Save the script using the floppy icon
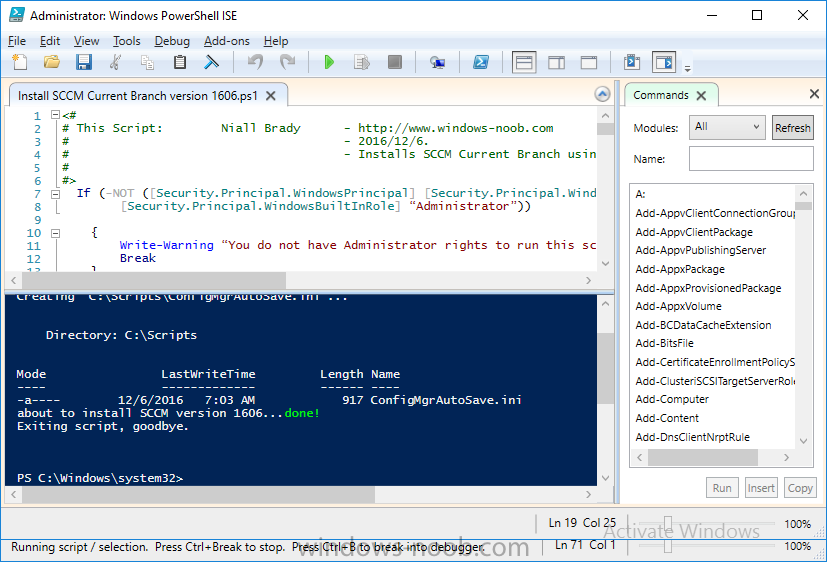Viewport: 827px width, 562px height. (x=84, y=62)
